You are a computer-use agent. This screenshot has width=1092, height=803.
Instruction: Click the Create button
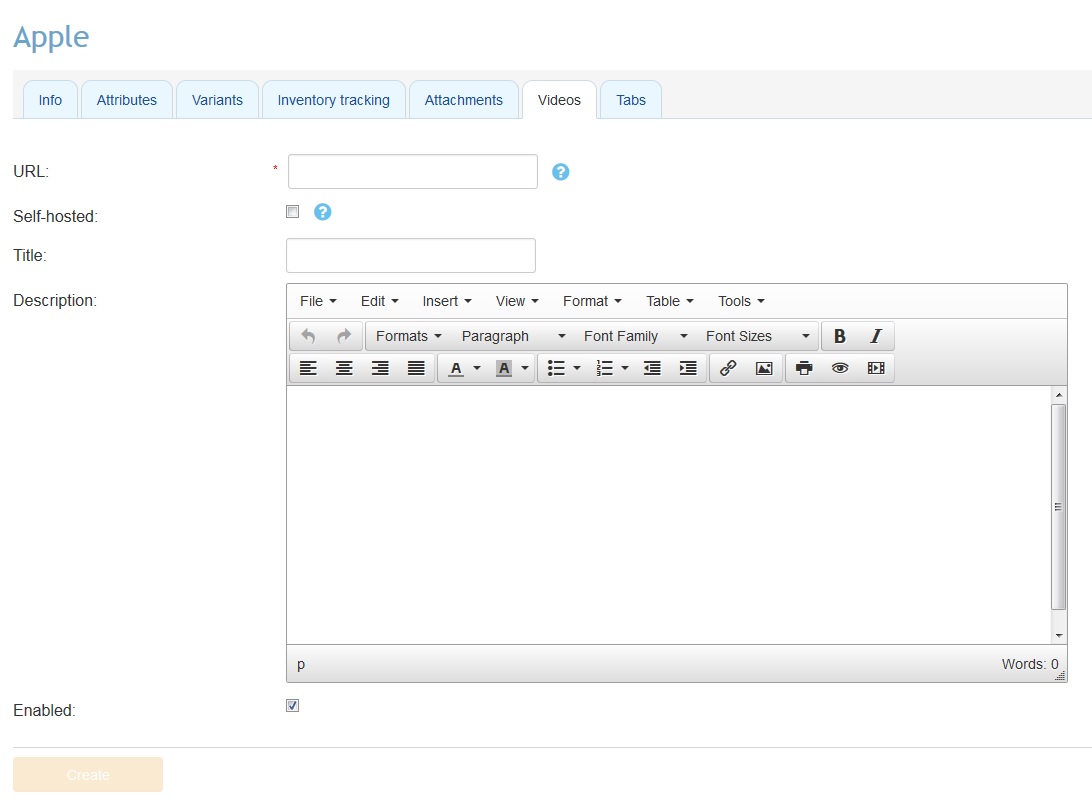88,774
